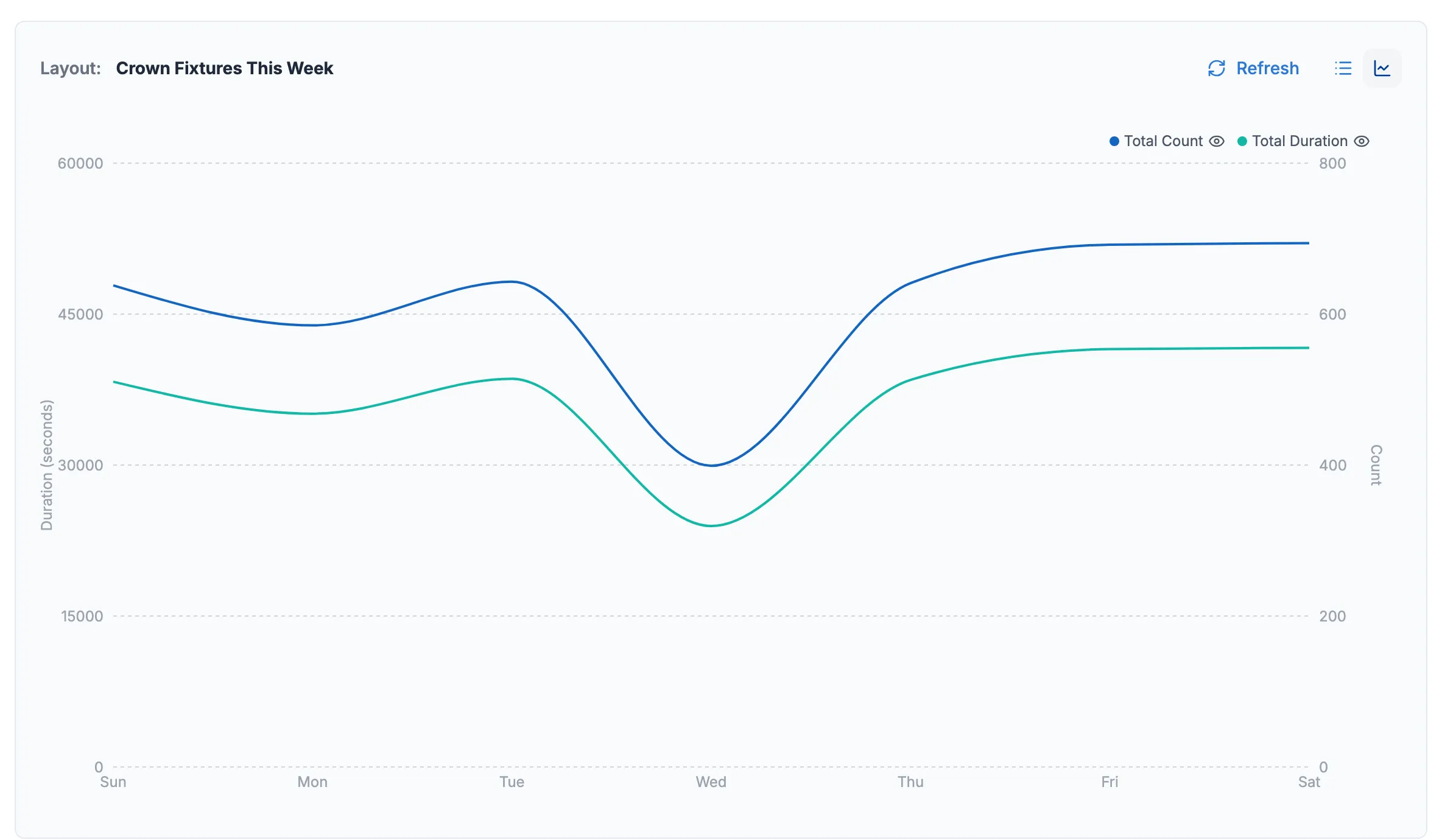Click the Sun label on x-axis
1442x840 pixels.
(x=113, y=782)
